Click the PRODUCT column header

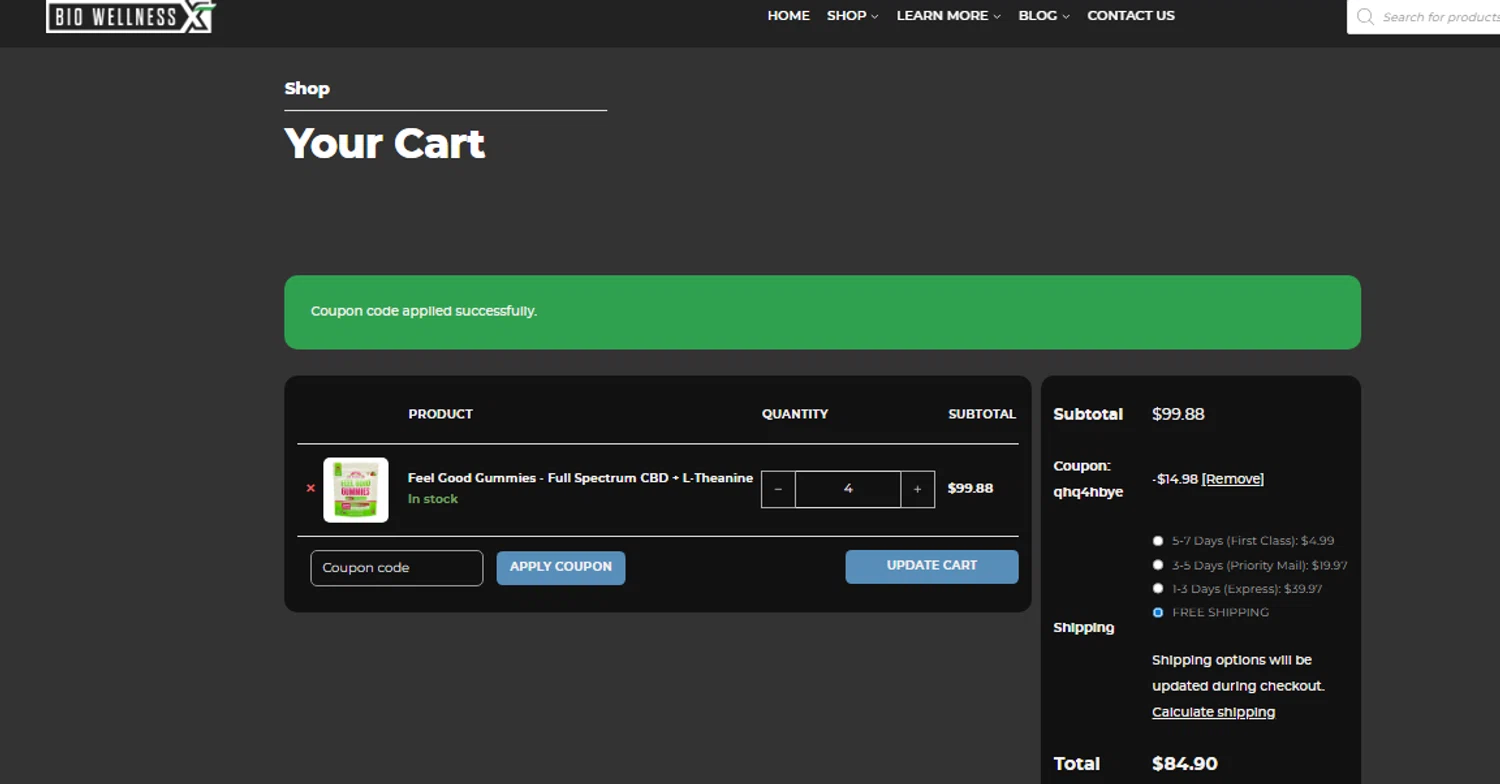pos(440,414)
